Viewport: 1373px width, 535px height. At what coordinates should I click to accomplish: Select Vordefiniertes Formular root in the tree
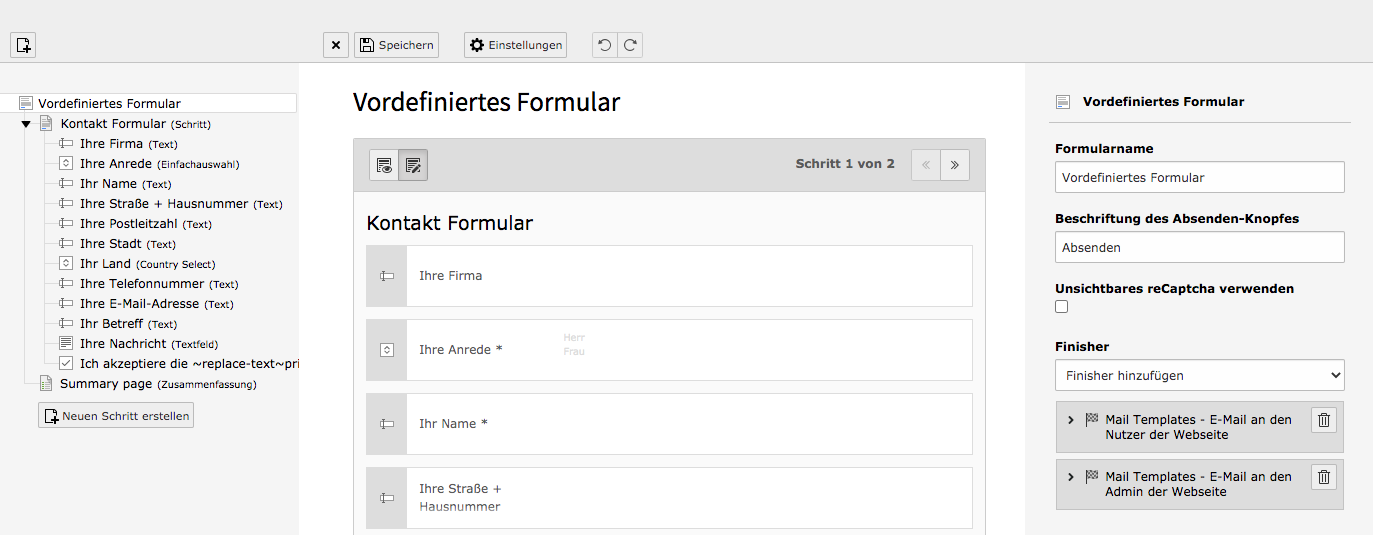pos(109,103)
